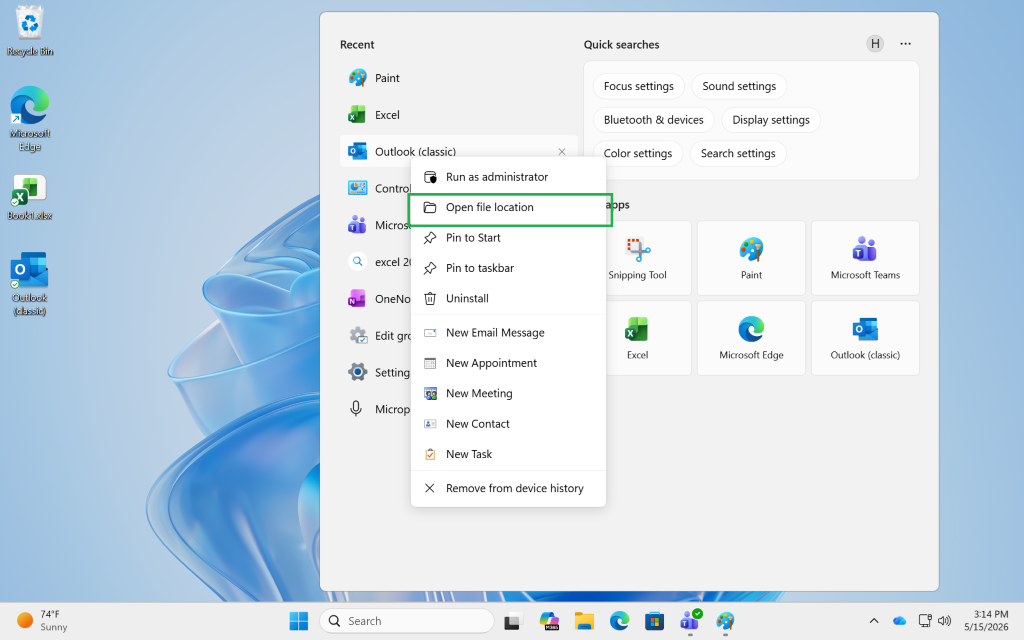Screen dimensions: 1024x640
Task: Click Focus settings quick search
Action: tap(638, 86)
